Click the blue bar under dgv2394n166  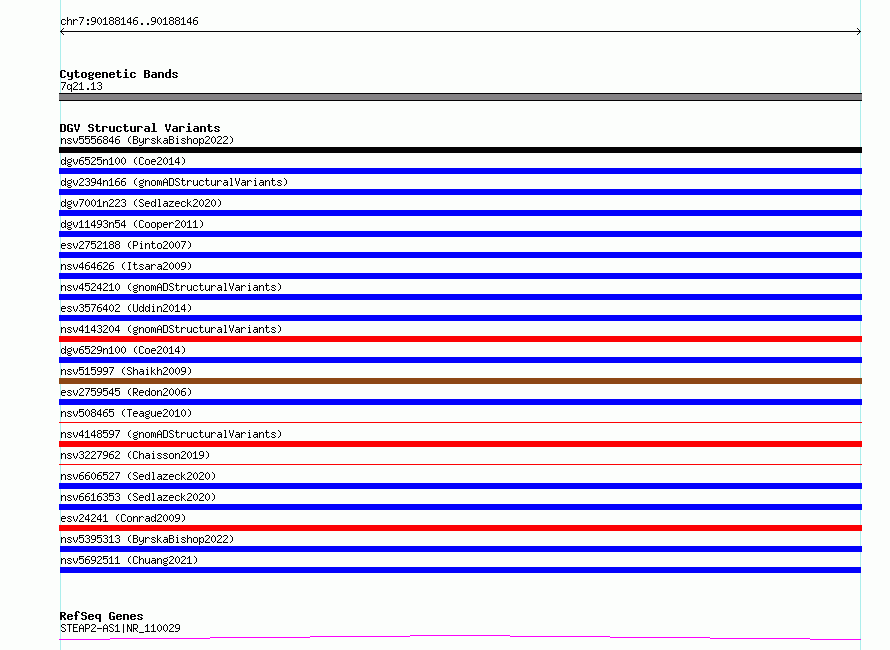(x=460, y=192)
